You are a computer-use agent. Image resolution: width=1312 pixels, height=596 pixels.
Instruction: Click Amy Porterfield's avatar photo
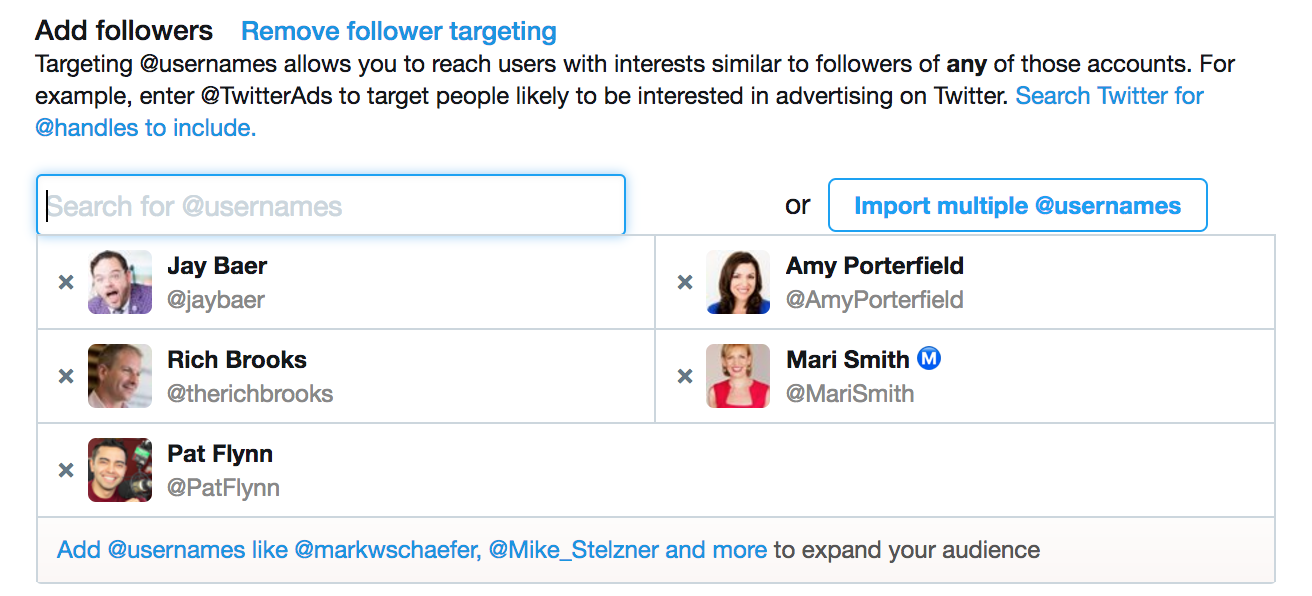click(x=738, y=282)
